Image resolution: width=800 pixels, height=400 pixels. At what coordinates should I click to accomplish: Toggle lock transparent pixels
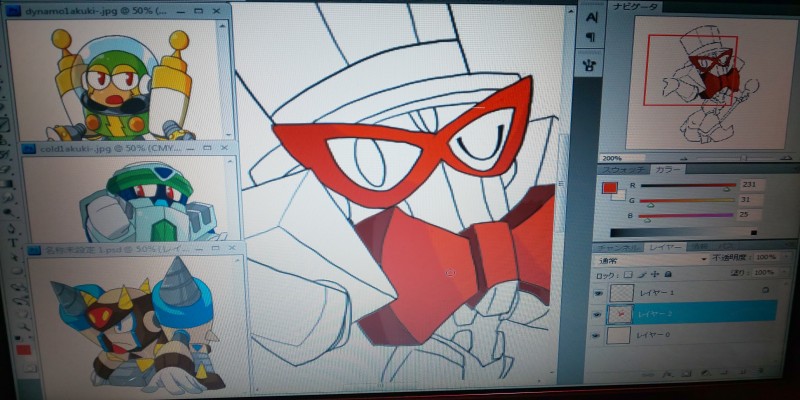tap(628, 274)
